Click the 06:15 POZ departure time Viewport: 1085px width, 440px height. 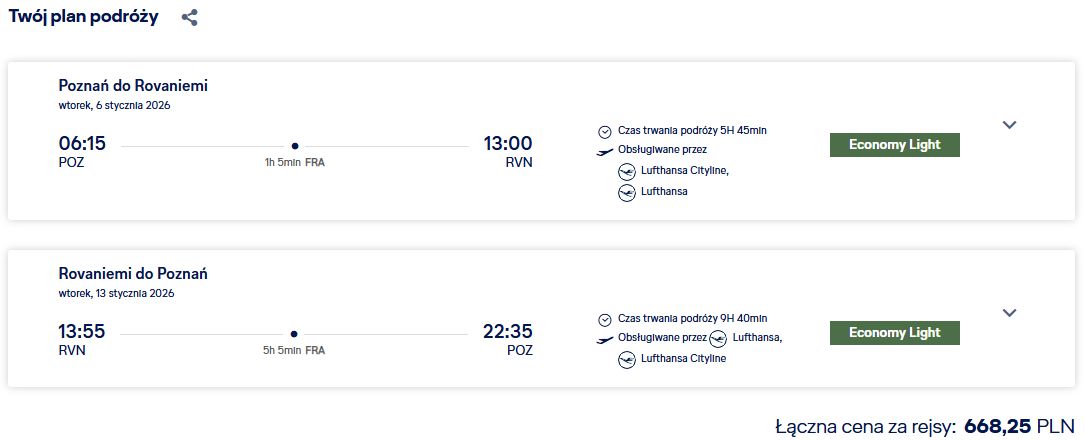click(82, 143)
